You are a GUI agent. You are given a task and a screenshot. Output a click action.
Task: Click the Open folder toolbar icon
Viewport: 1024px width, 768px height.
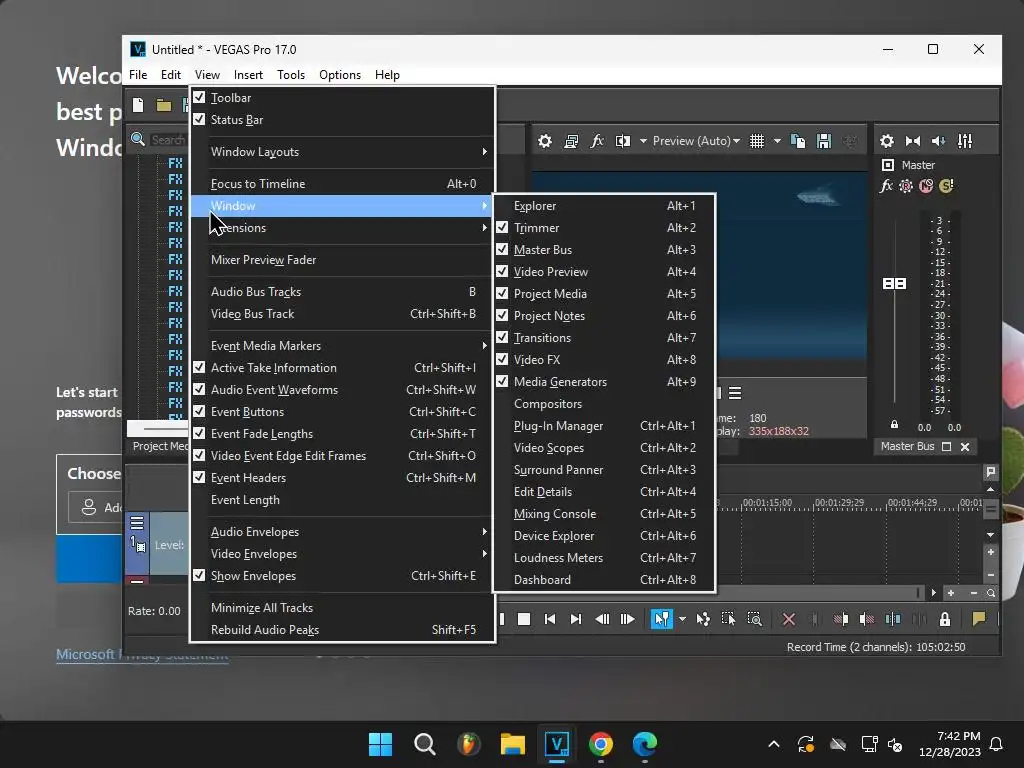pyautogui.click(x=164, y=105)
